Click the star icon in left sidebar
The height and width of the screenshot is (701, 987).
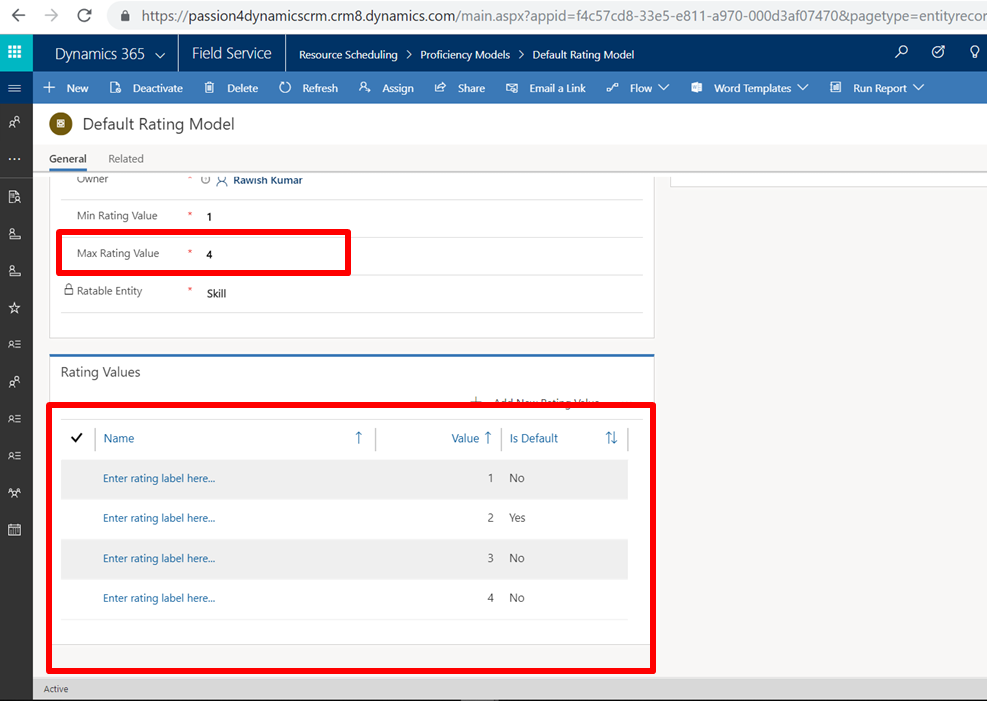[15, 308]
